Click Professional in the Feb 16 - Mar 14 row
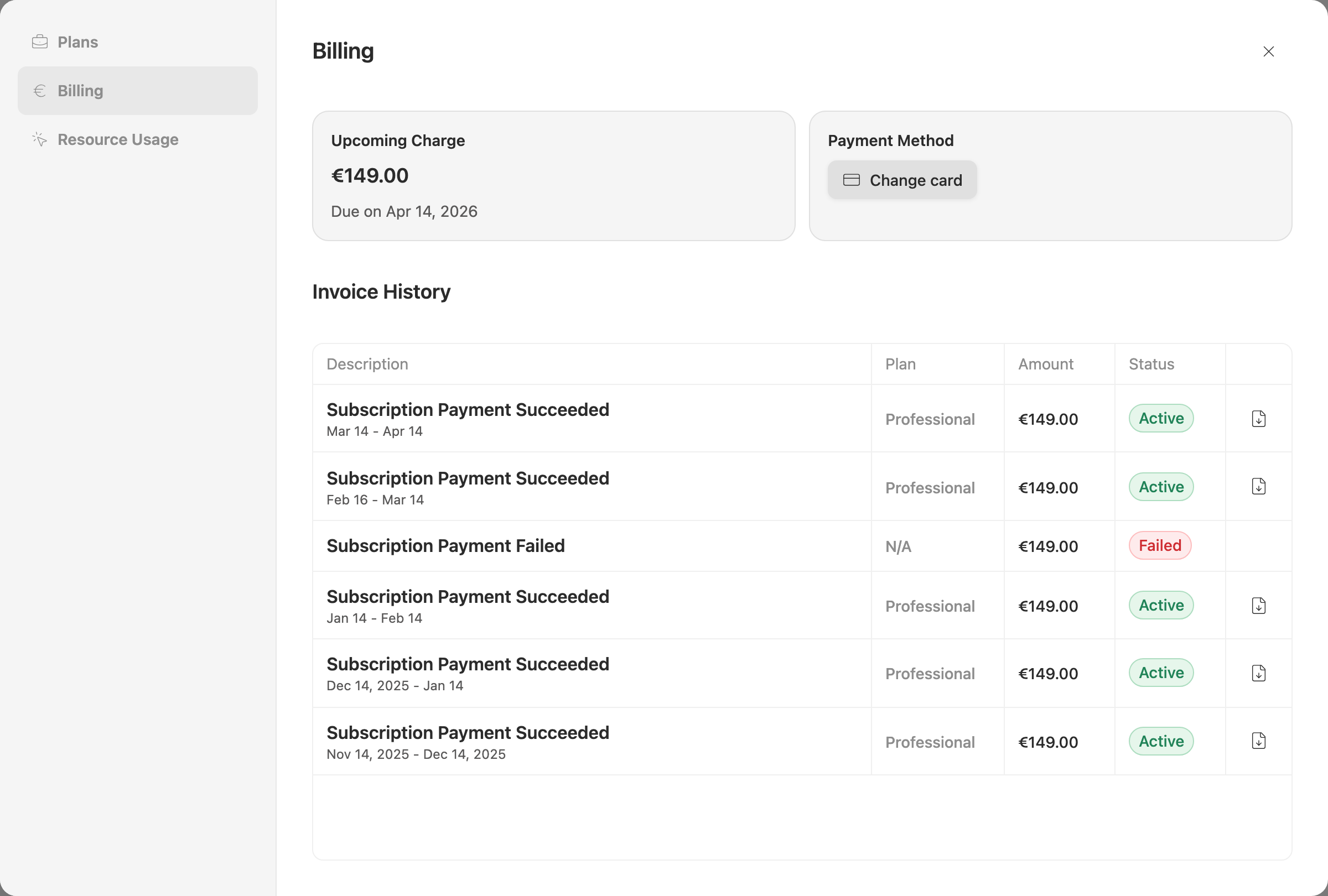The image size is (1328, 896). click(930, 488)
